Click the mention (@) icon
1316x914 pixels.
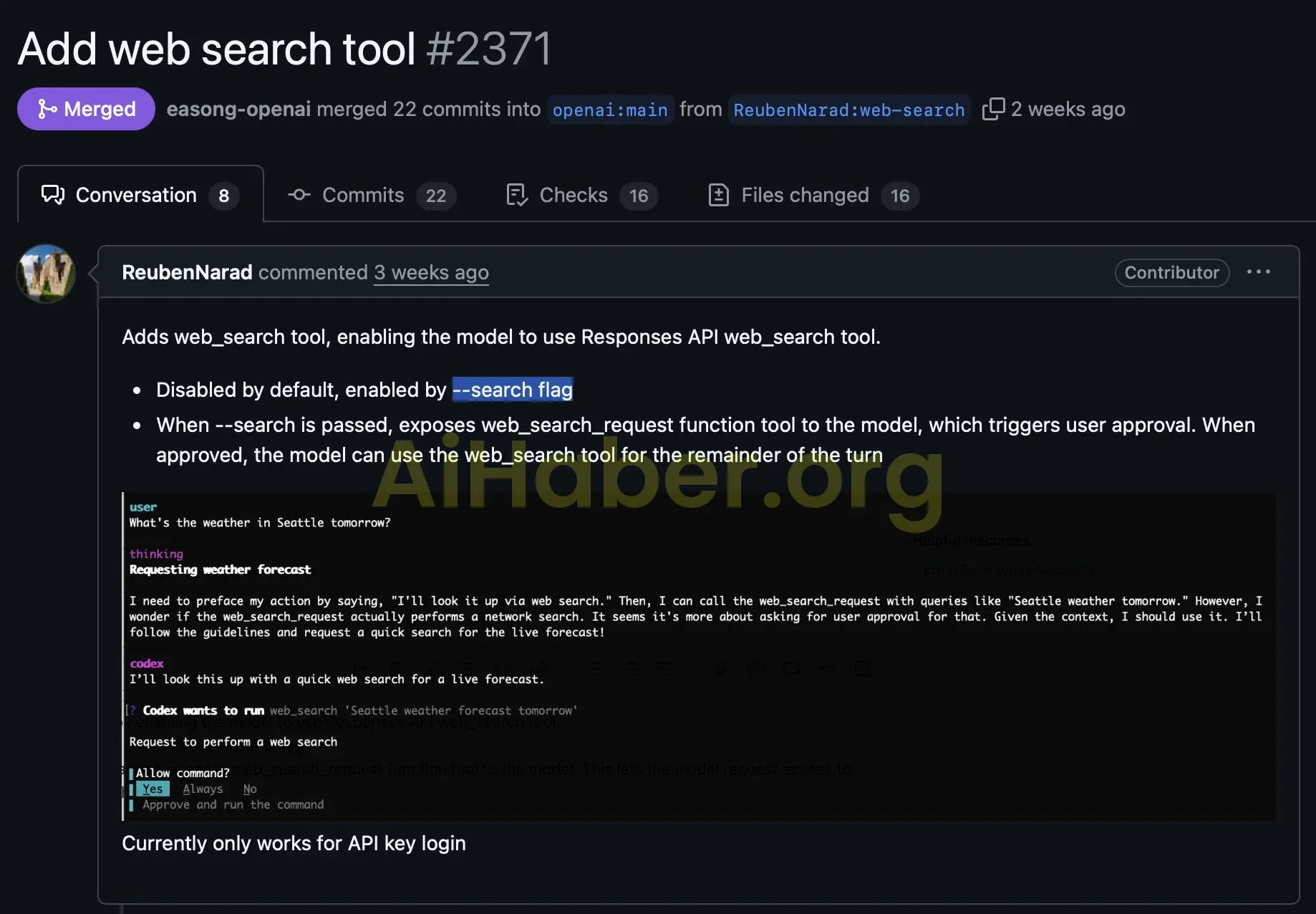coord(755,668)
